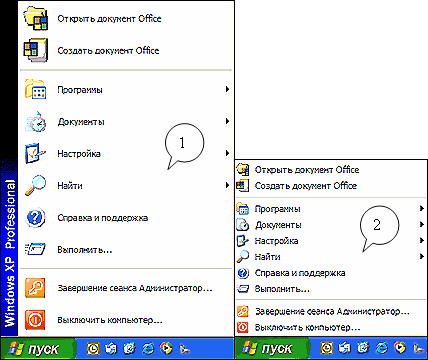The height and width of the screenshot is (360, 428).
Task: Choose 'Программы' label in the large-icon menu
Action: [x=80, y=90]
